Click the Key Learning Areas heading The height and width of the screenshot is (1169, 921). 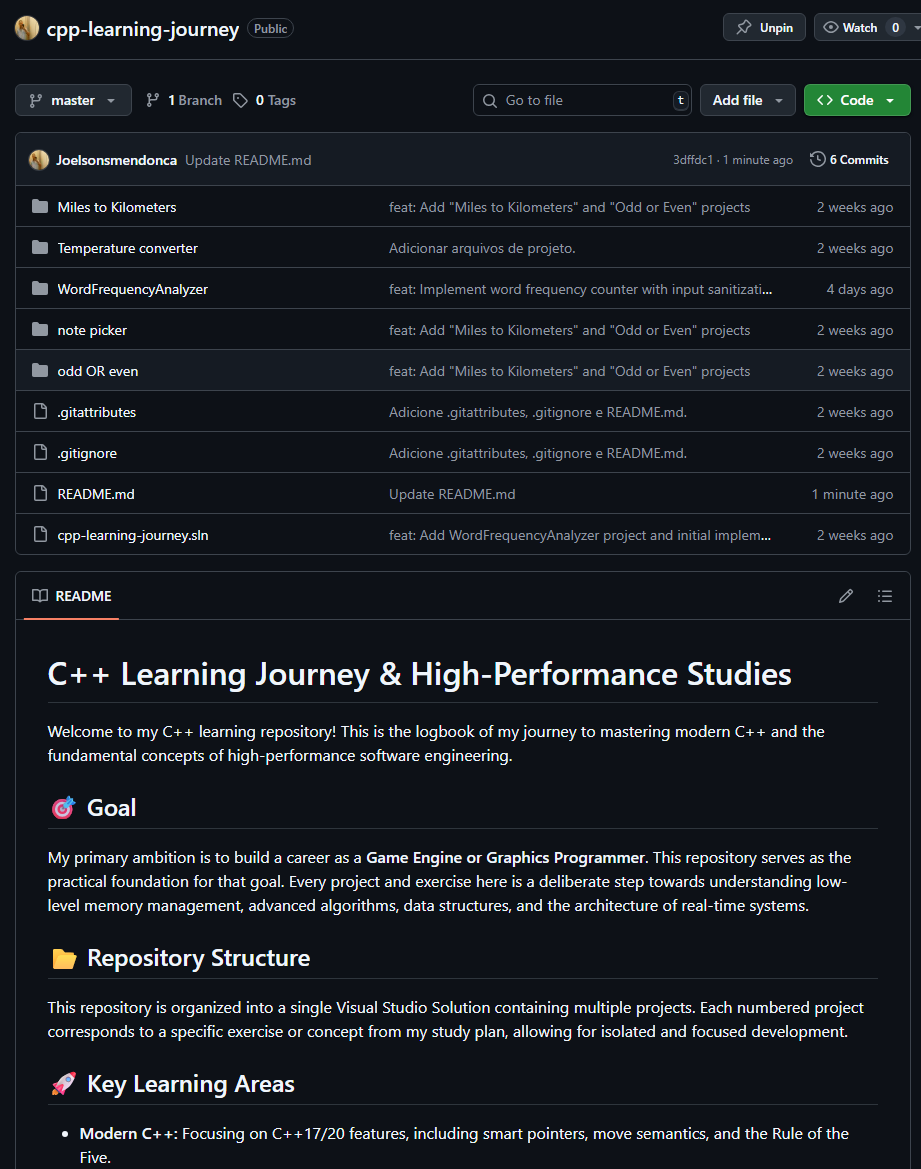[x=191, y=1084]
